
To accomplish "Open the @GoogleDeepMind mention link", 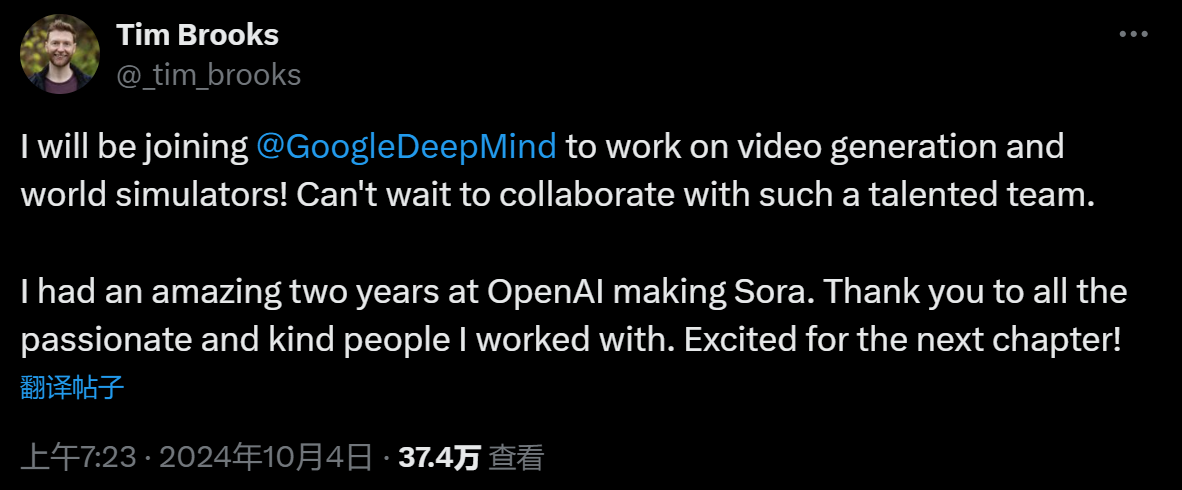I will point(406,147).
